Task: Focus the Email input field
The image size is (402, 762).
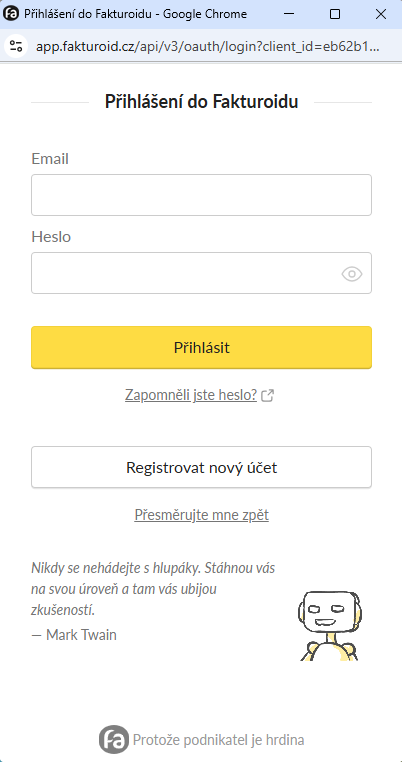Action: tap(201, 195)
